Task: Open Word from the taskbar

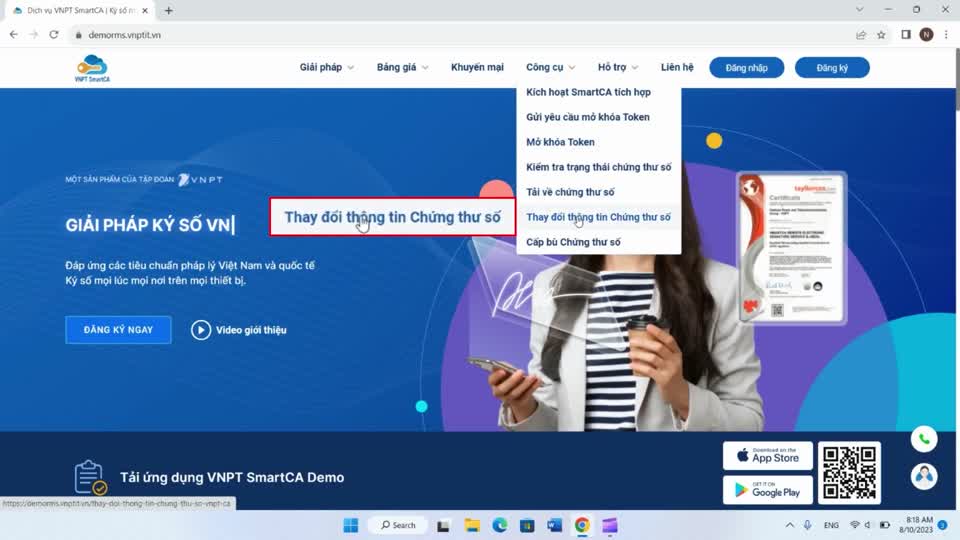Action: (x=555, y=525)
